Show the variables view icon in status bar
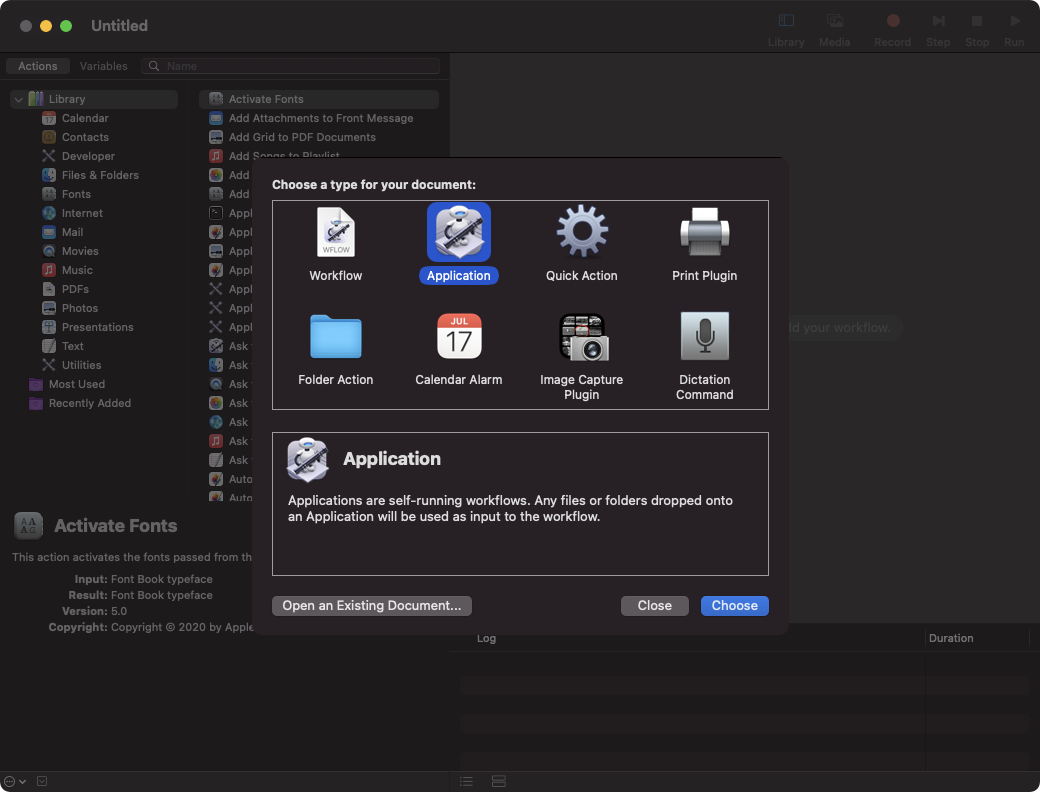This screenshot has height=792, width=1040. pyautogui.click(x=499, y=781)
